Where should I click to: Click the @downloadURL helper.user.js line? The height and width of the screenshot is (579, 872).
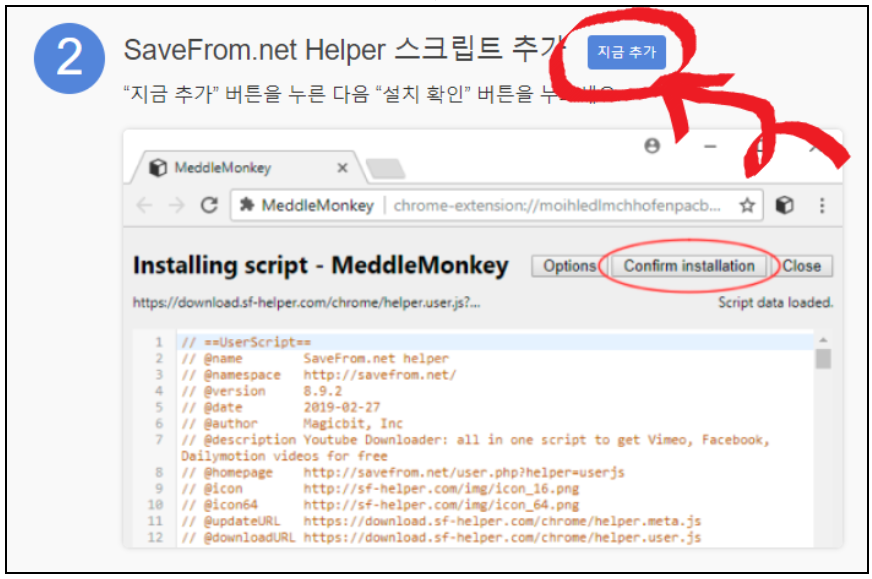[441, 537]
